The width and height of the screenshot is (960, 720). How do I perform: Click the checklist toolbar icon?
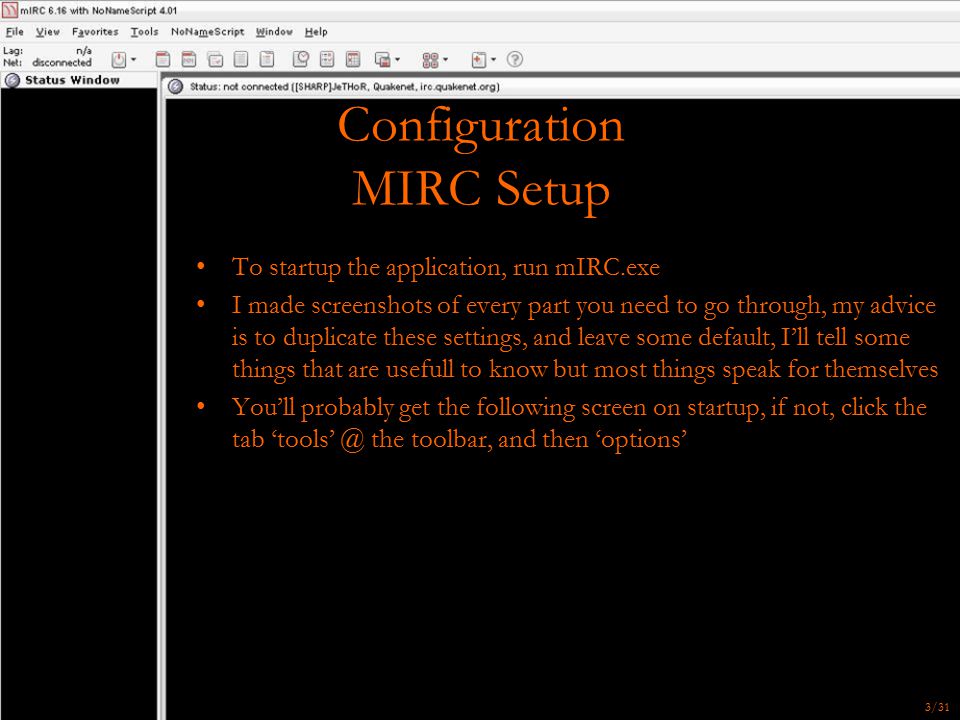click(x=327, y=59)
